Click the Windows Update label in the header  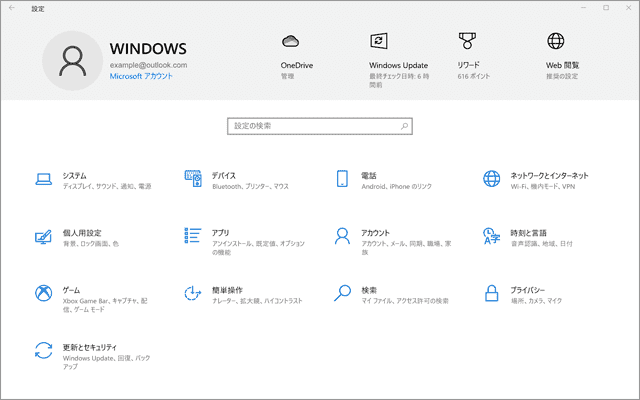click(398, 65)
